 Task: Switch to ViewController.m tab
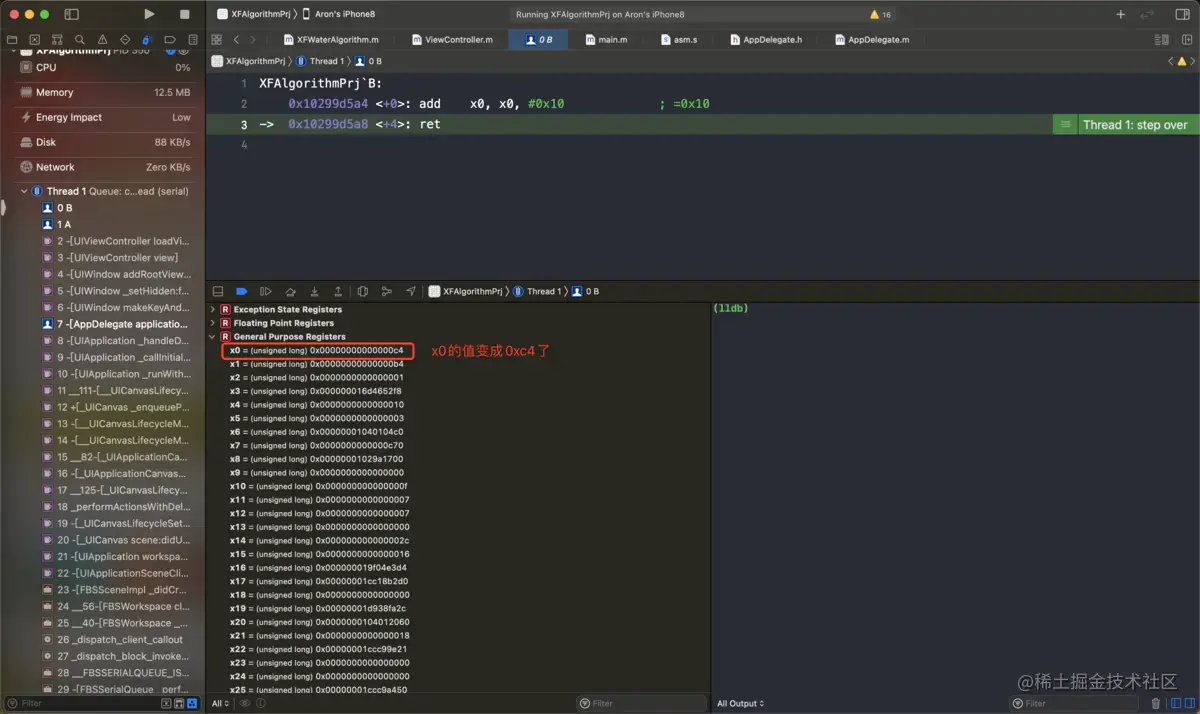coord(452,40)
